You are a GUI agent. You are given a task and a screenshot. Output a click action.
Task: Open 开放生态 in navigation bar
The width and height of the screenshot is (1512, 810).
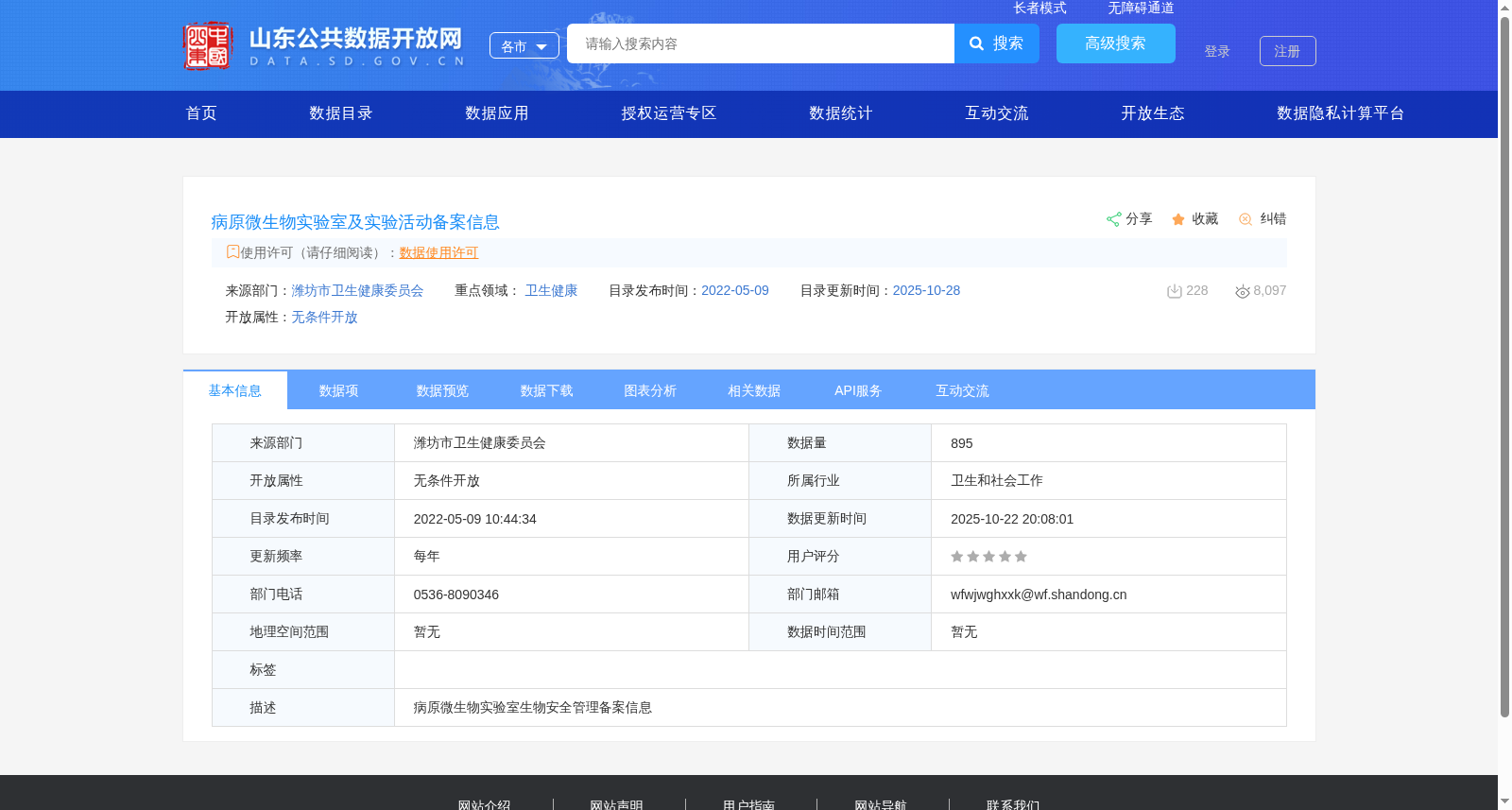[1153, 113]
